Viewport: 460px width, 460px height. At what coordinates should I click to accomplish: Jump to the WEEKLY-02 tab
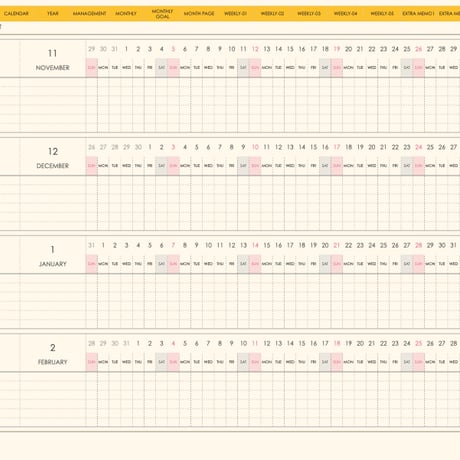[x=272, y=14]
